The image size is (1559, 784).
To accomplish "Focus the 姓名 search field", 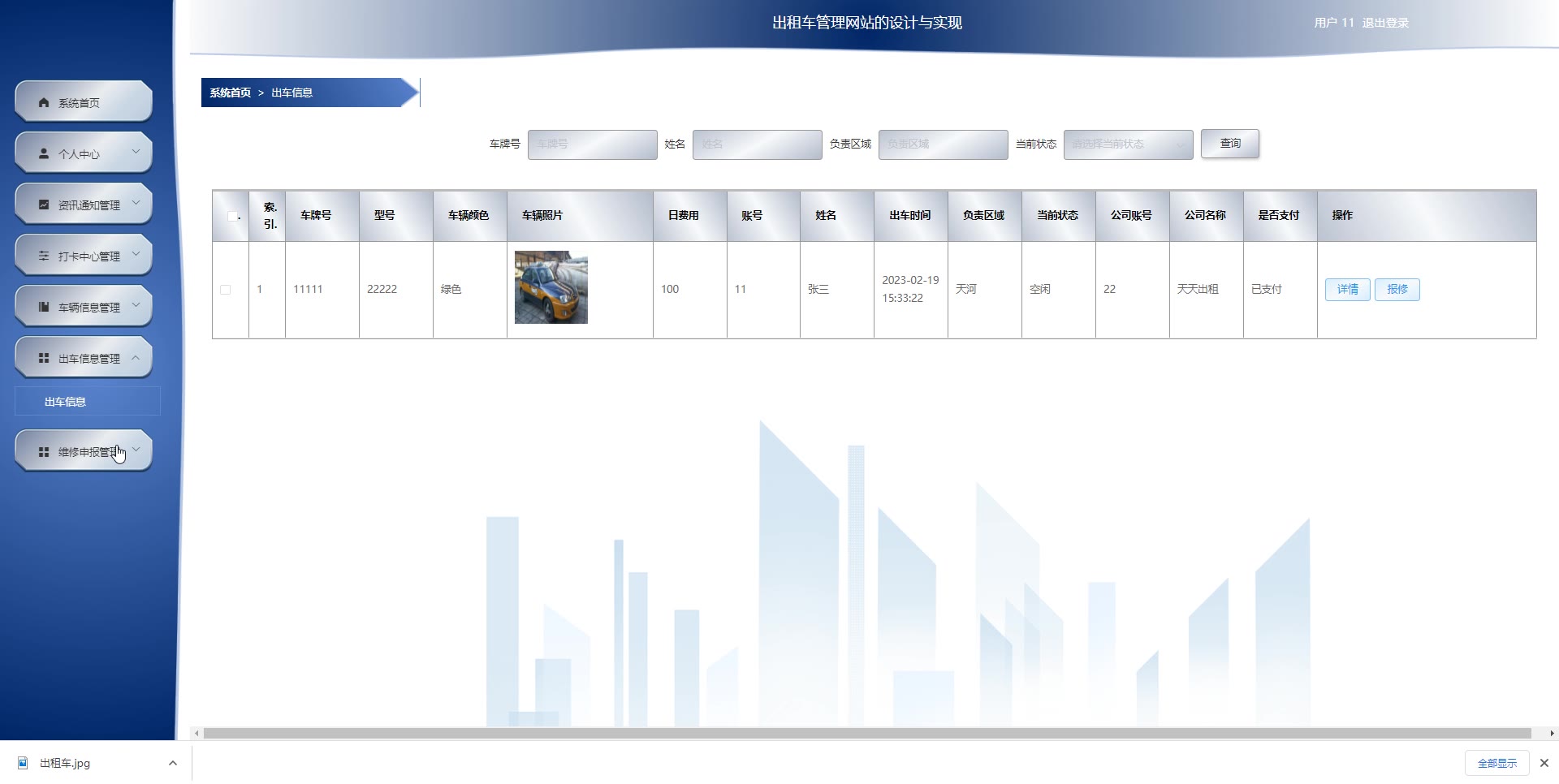I will pyautogui.click(x=758, y=144).
